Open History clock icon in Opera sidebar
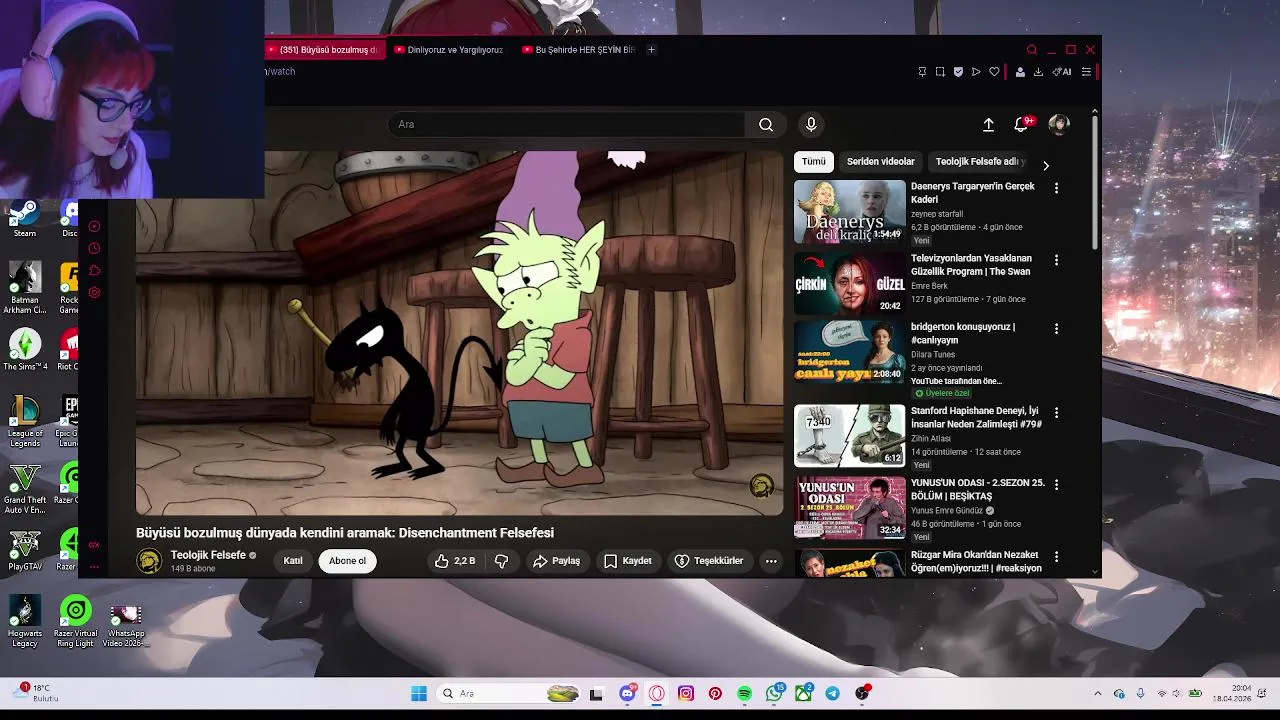The height and width of the screenshot is (720, 1280). click(x=94, y=248)
